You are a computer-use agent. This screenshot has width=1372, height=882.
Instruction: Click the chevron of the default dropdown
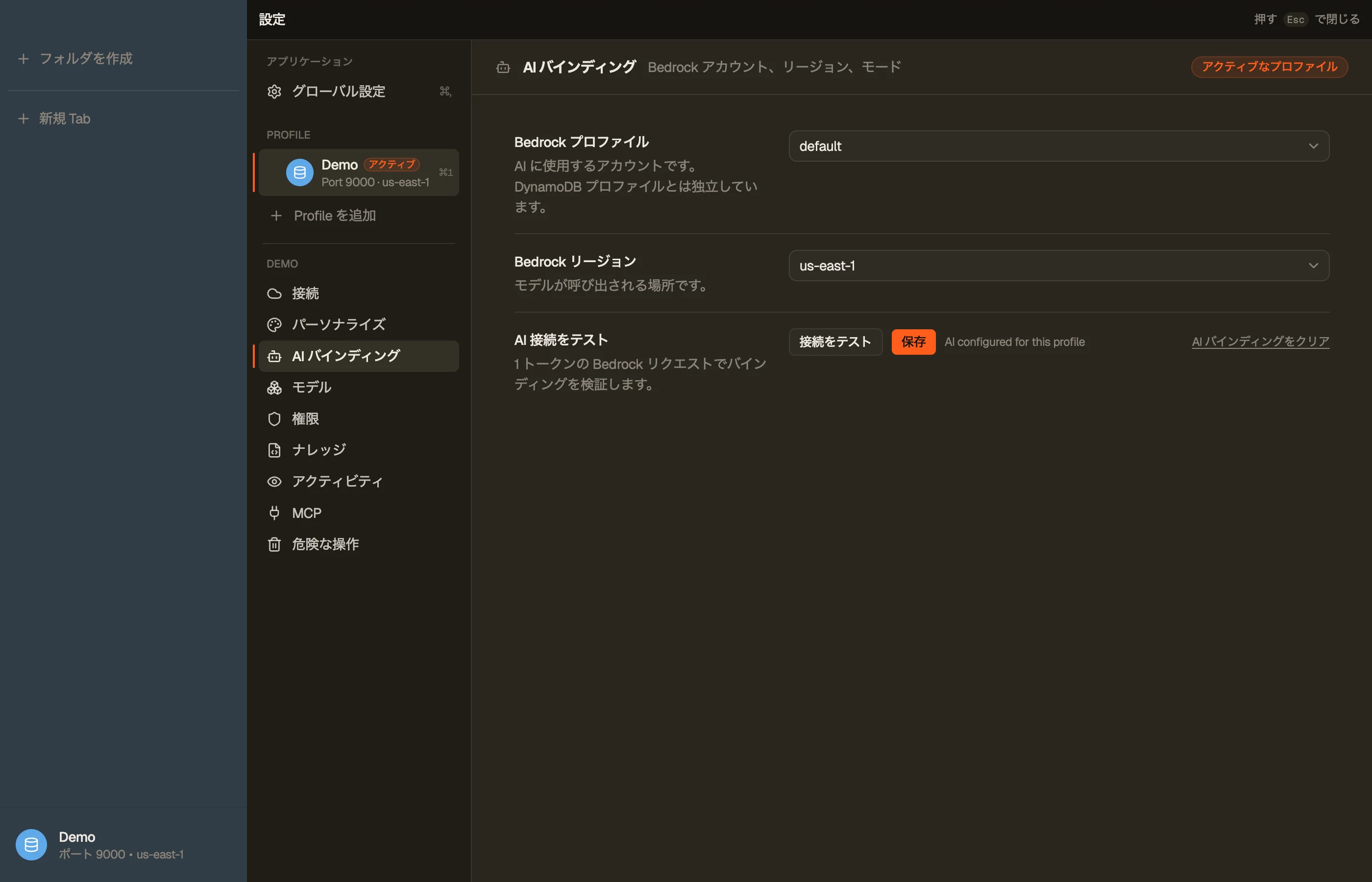point(1313,146)
